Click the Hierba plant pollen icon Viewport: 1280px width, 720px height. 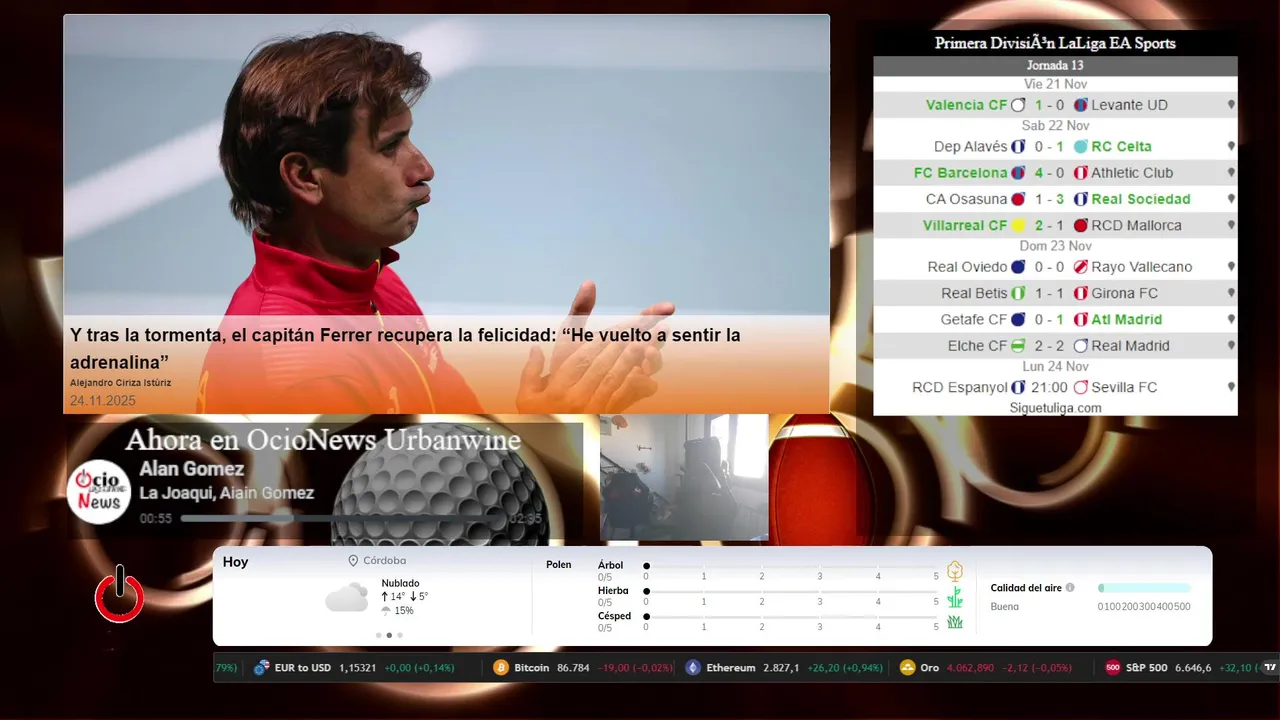tap(955, 597)
